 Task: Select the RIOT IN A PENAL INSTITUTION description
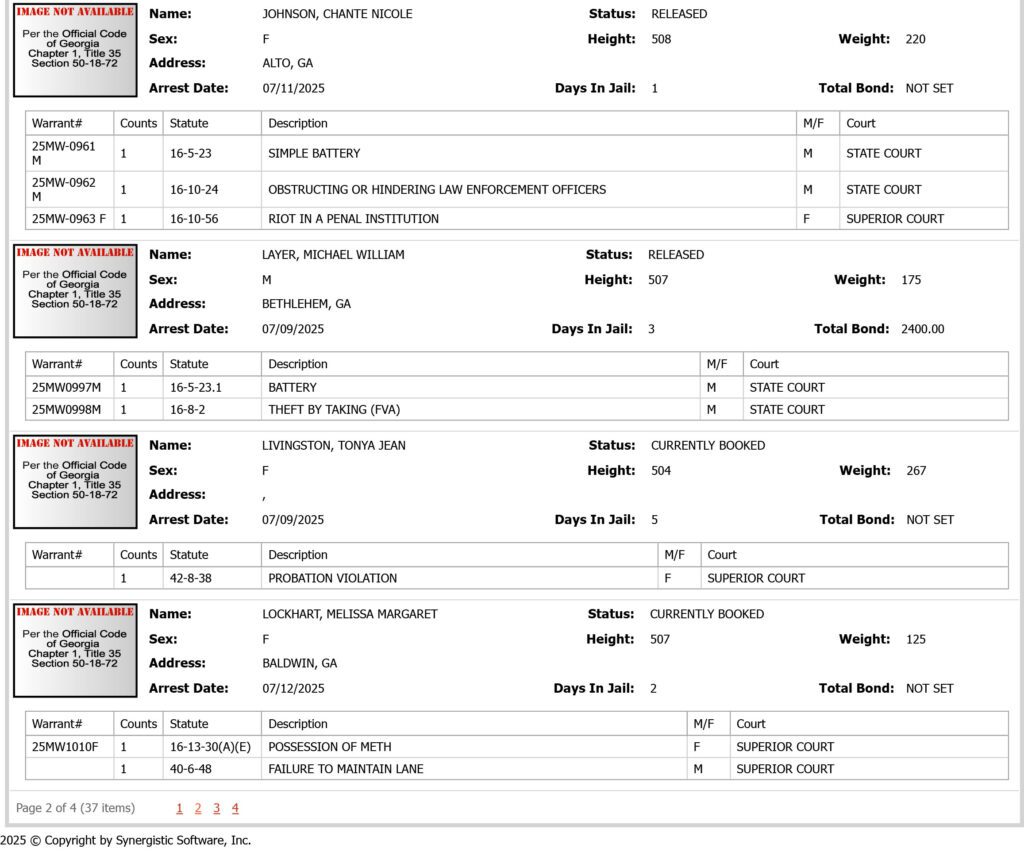coord(353,219)
